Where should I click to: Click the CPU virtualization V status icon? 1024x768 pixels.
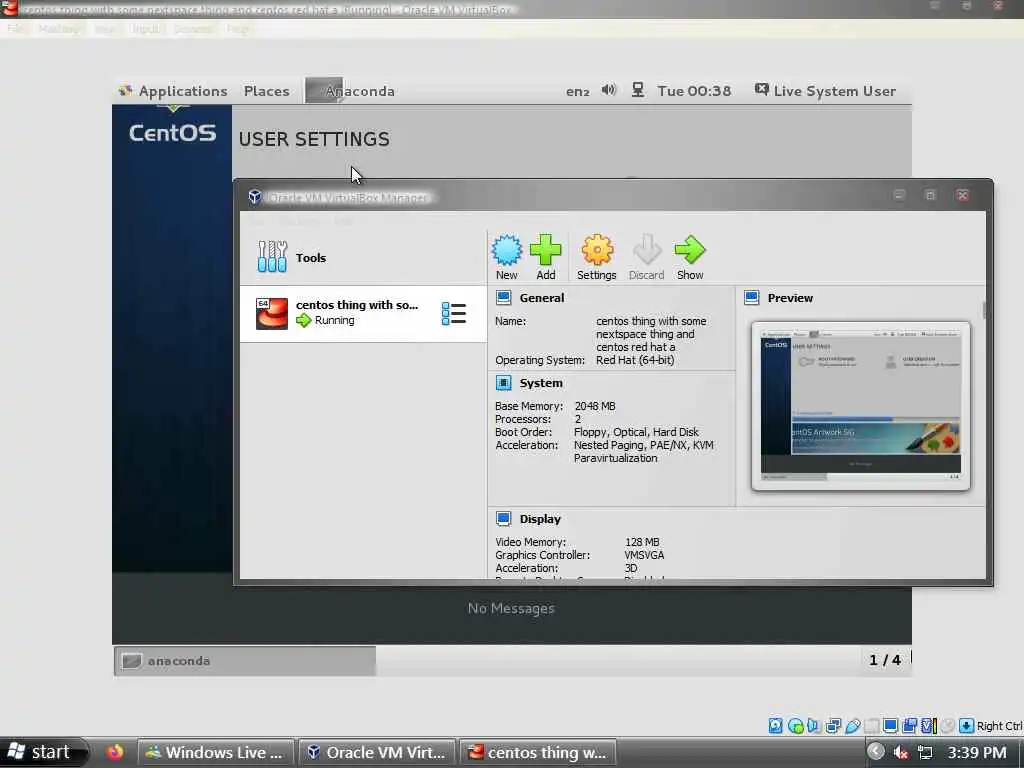[x=929, y=726]
